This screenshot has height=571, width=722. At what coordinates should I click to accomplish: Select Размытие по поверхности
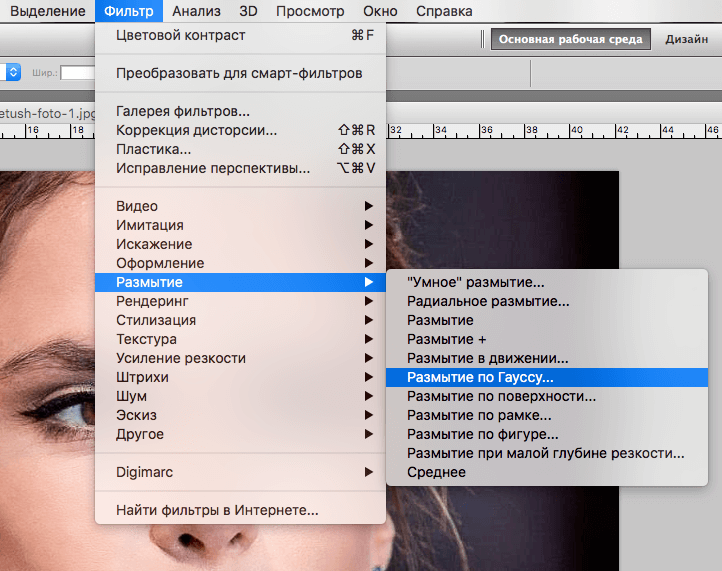[547, 396]
